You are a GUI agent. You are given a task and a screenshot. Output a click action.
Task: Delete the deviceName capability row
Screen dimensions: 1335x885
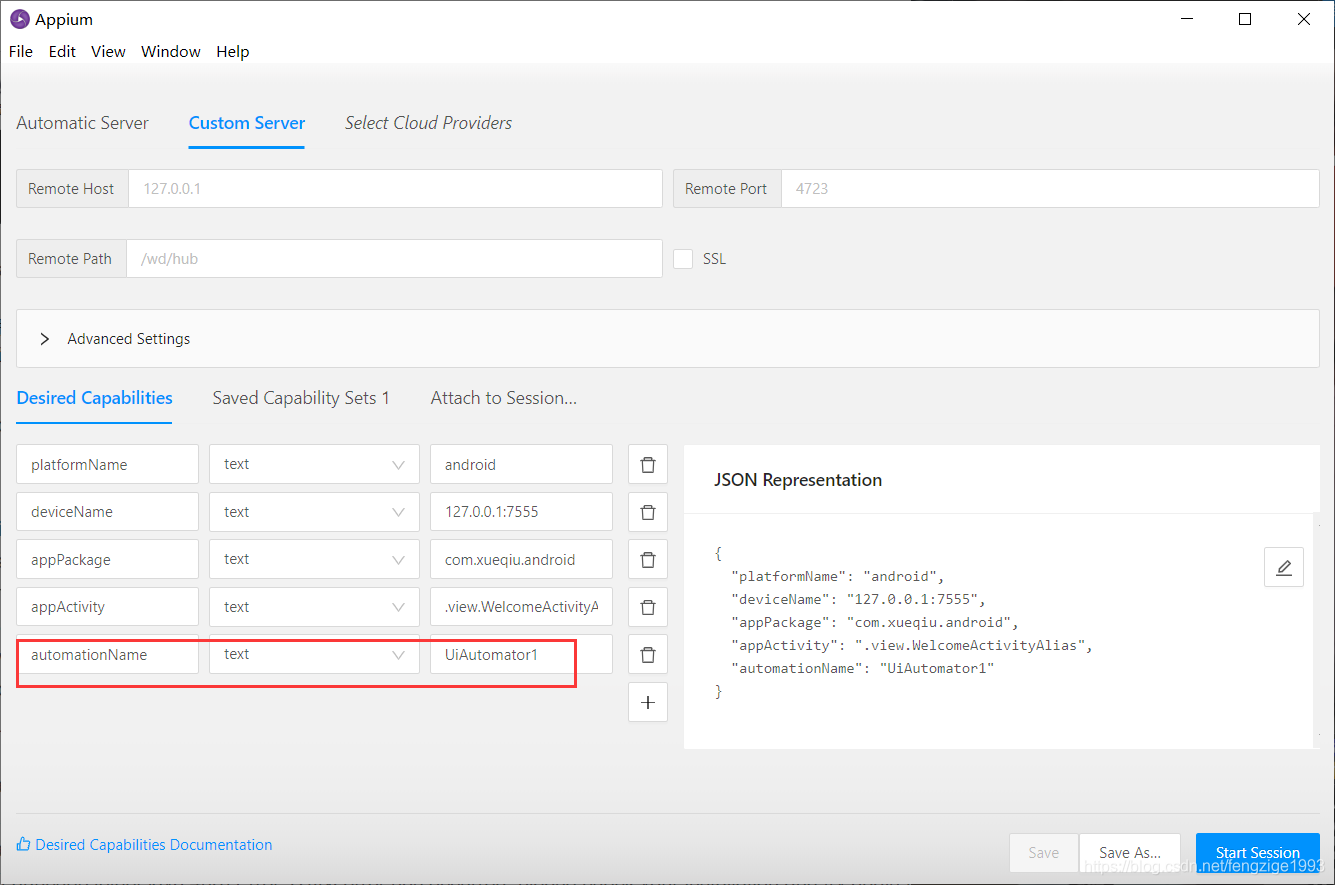pos(648,512)
